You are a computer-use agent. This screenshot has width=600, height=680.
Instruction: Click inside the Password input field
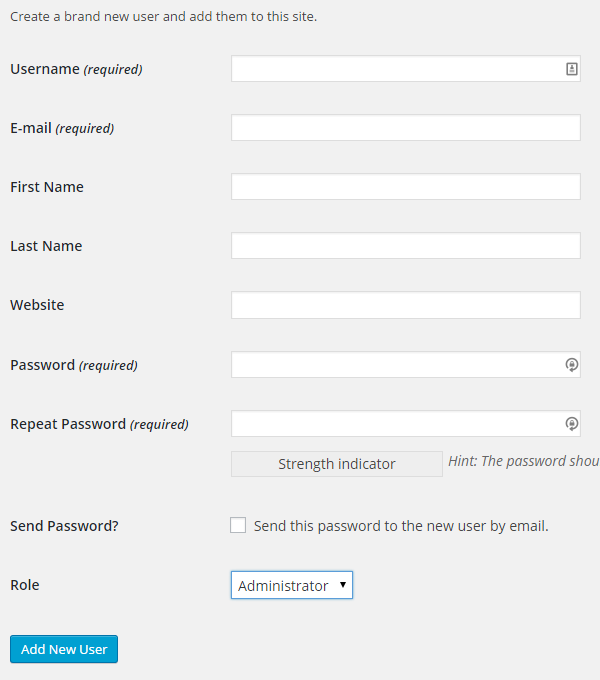406,364
